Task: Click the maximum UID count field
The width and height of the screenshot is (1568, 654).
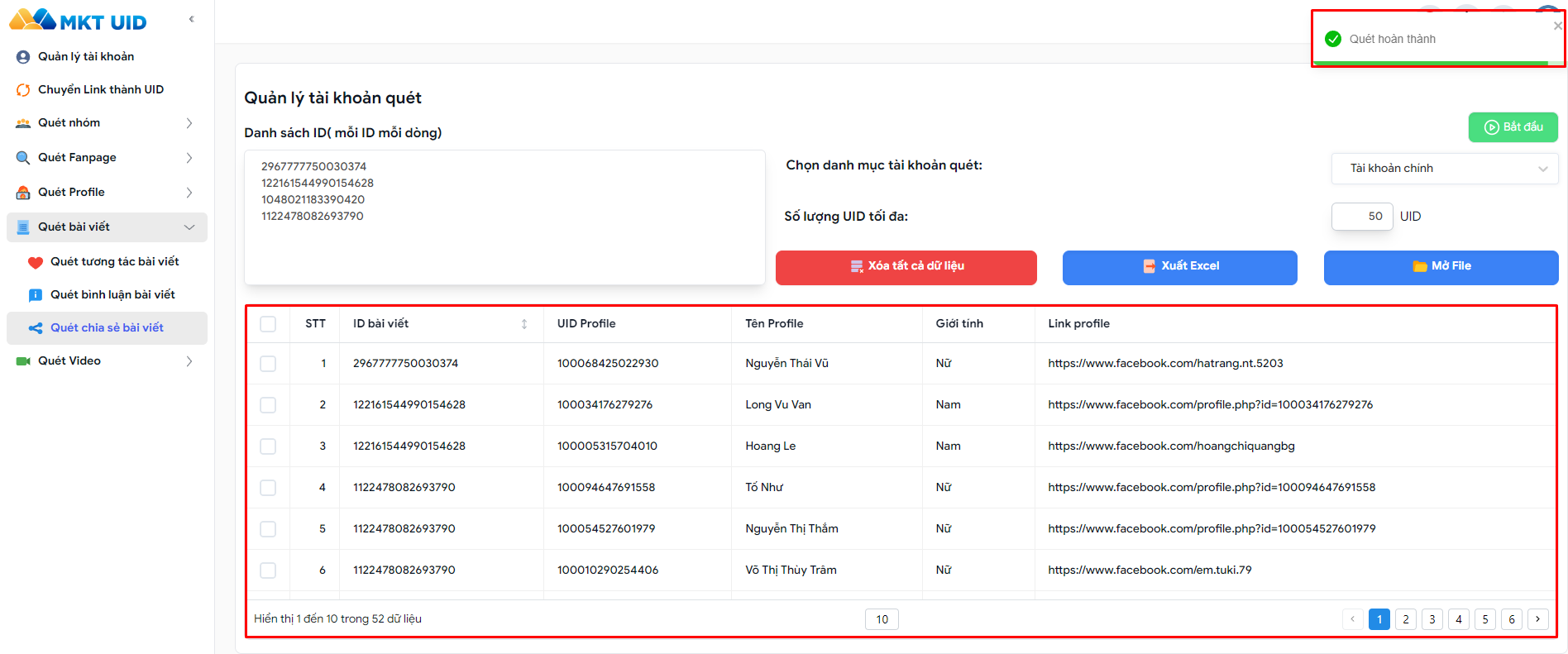Action: (x=1362, y=217)
